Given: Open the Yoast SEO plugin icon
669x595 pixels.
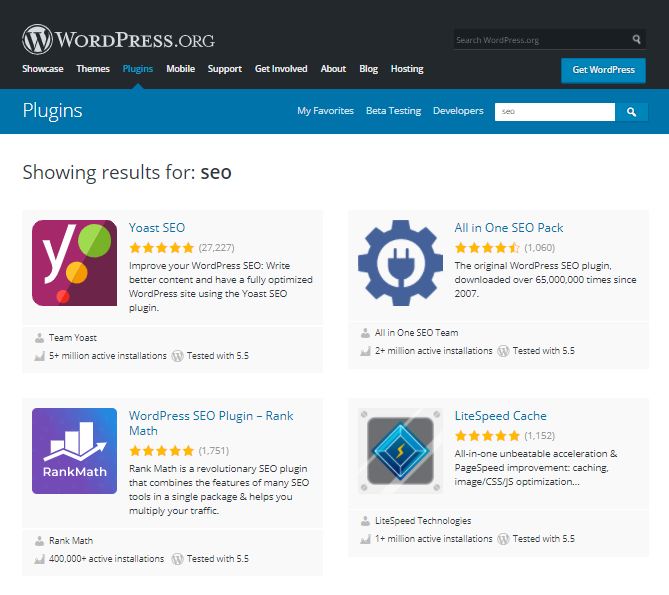Looking at the screenshot, I should (74, 263).
